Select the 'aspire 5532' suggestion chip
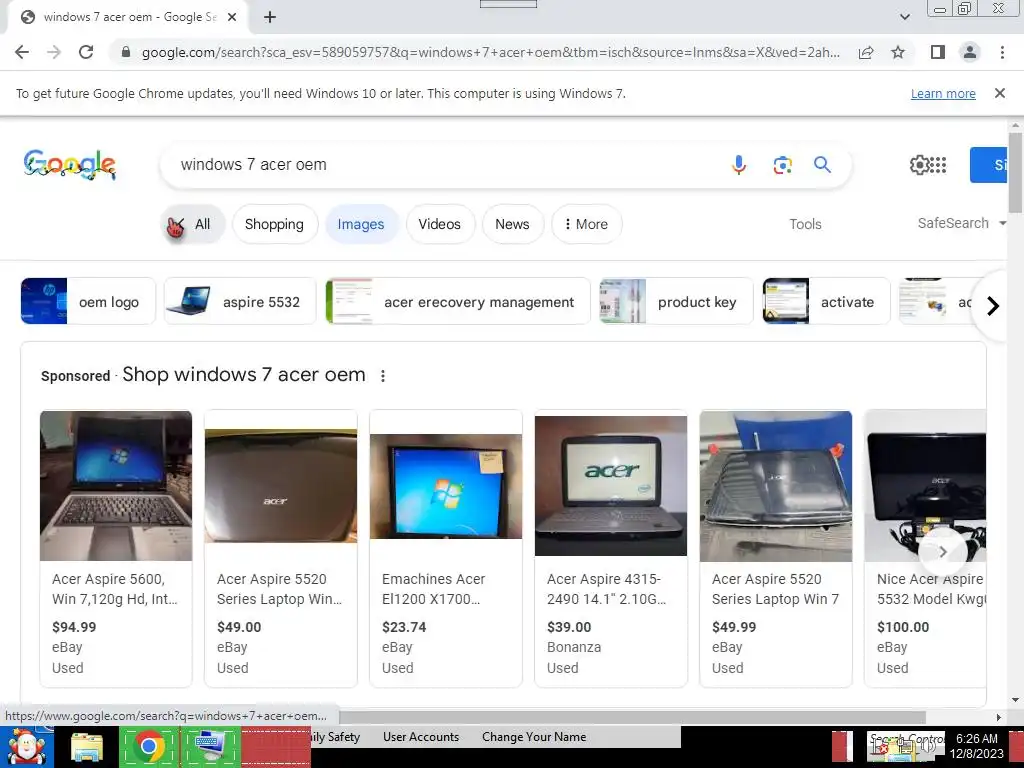 [x=240, y=301]
